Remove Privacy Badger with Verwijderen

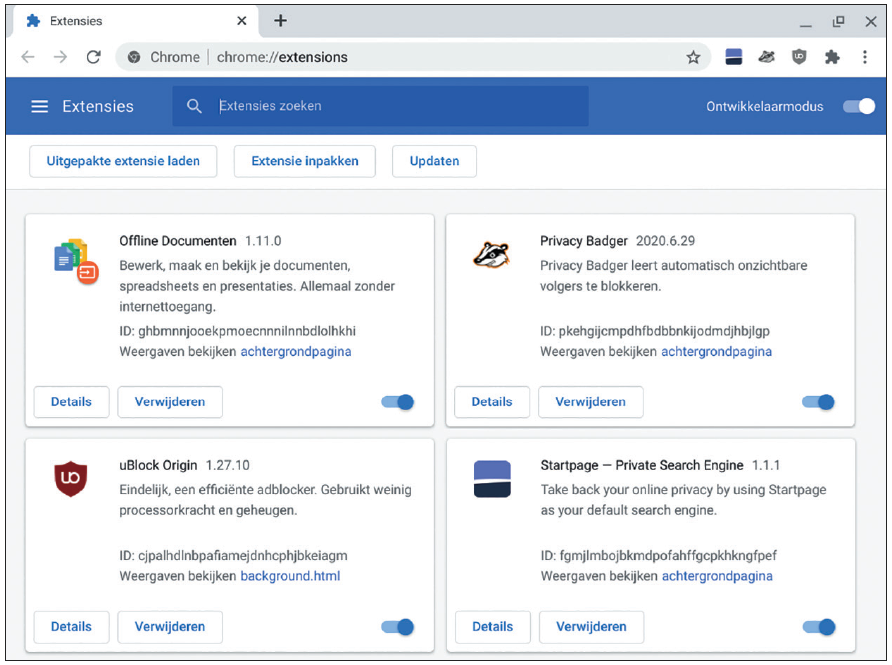(x=590, y=402)
